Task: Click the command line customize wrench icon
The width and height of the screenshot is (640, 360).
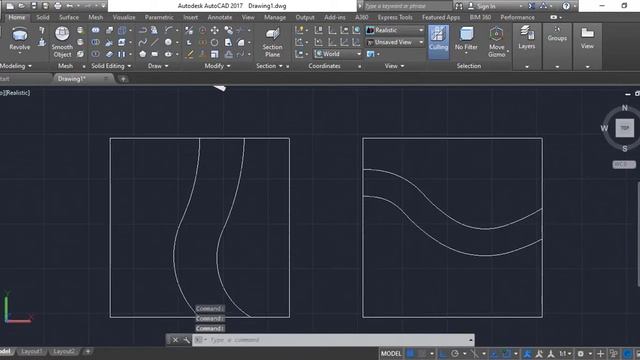Action: [186, 340]
